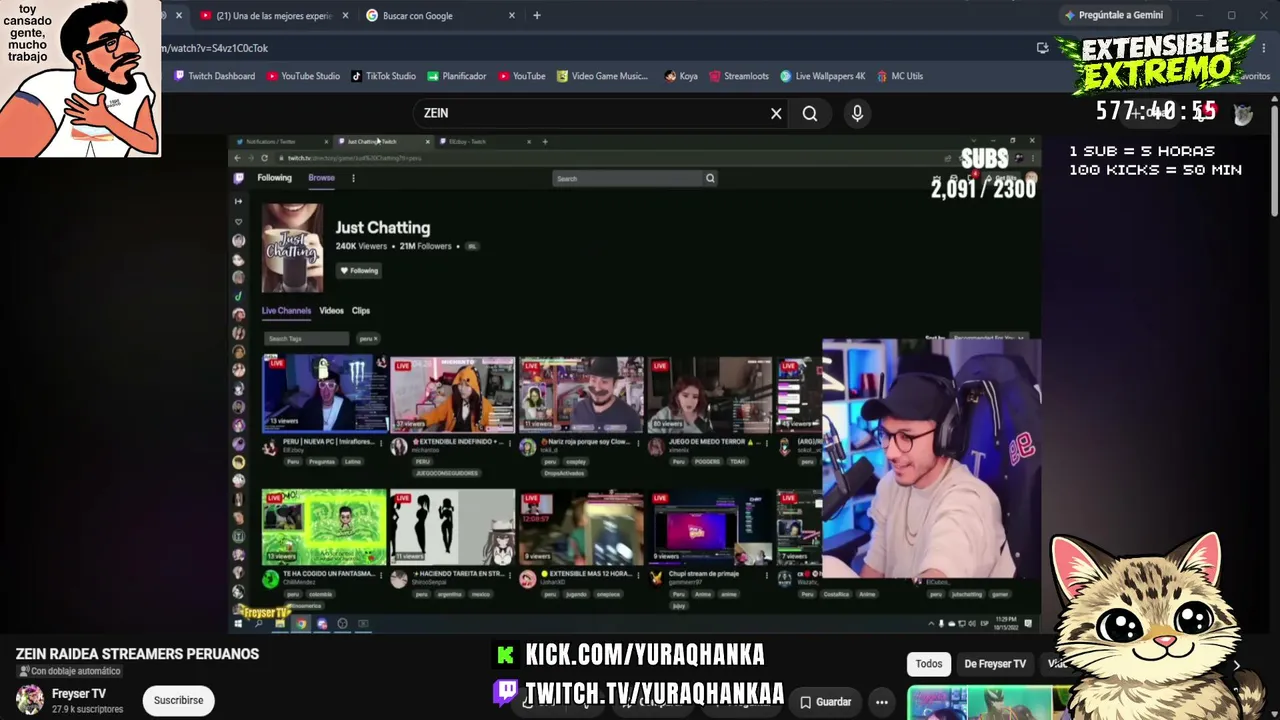Save the video with Guardar
Viewport: 1280px width, 720px height.
point(825,702)
